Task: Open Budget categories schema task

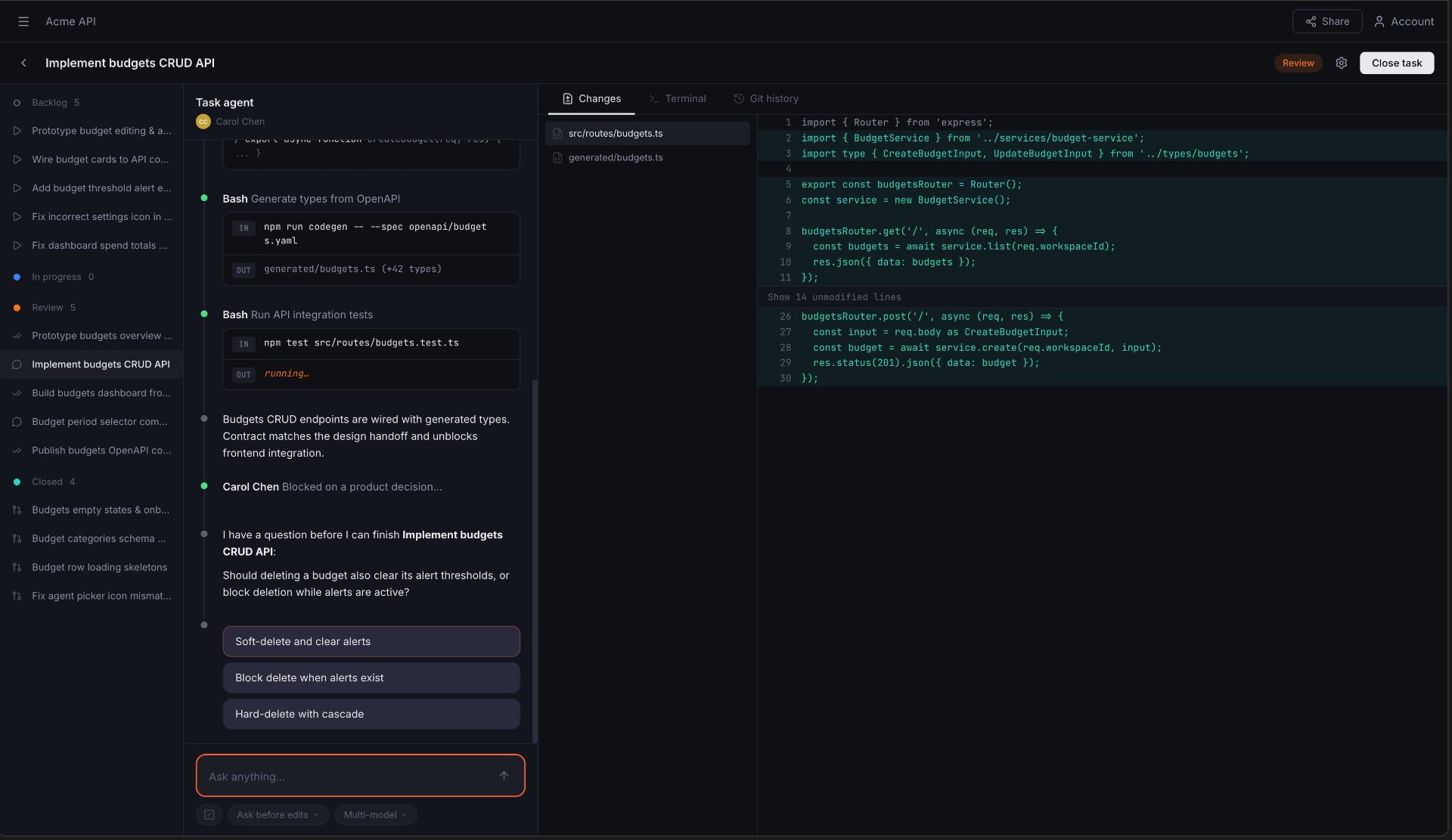Action: [x=92, y=539]
